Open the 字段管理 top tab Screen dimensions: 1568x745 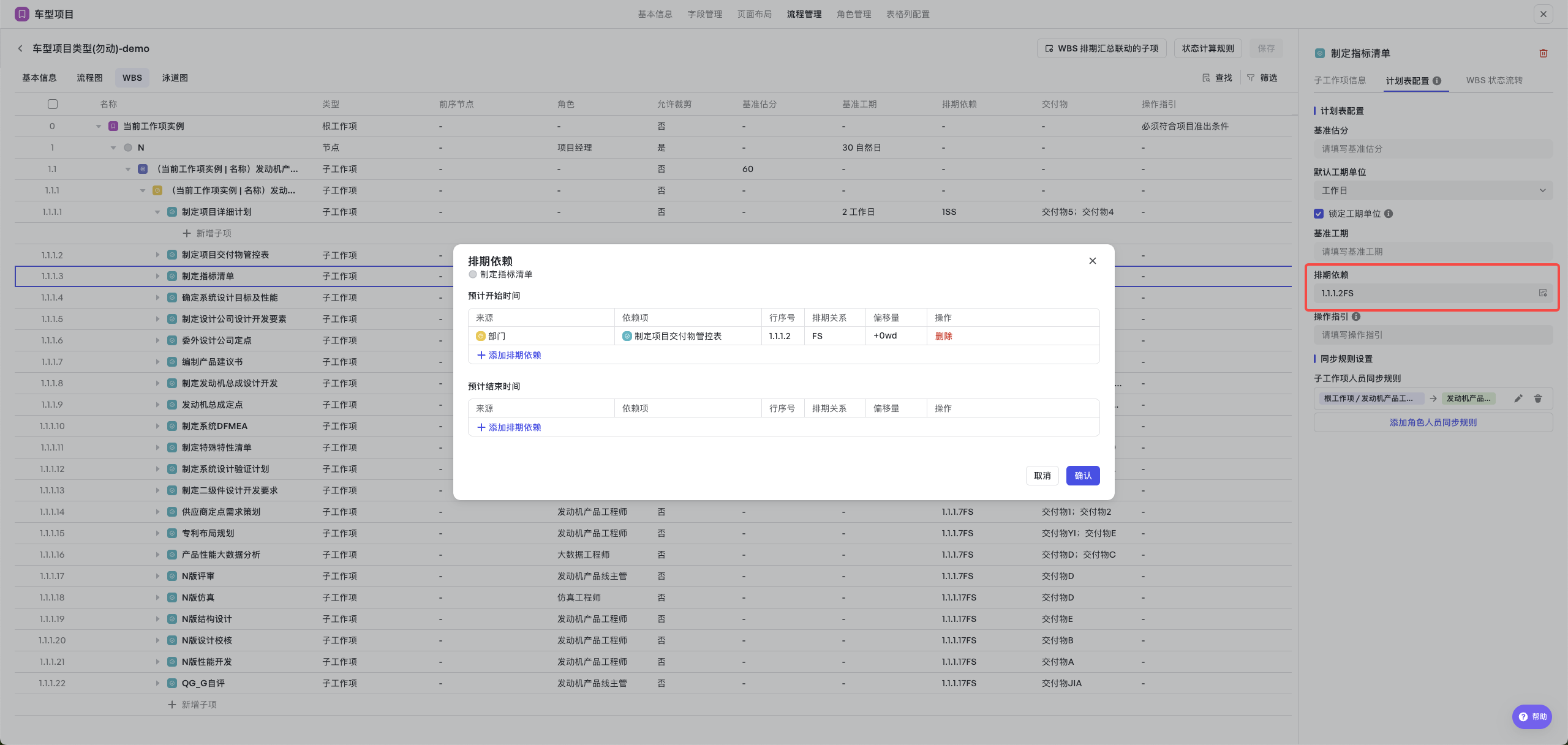[704, 14]
